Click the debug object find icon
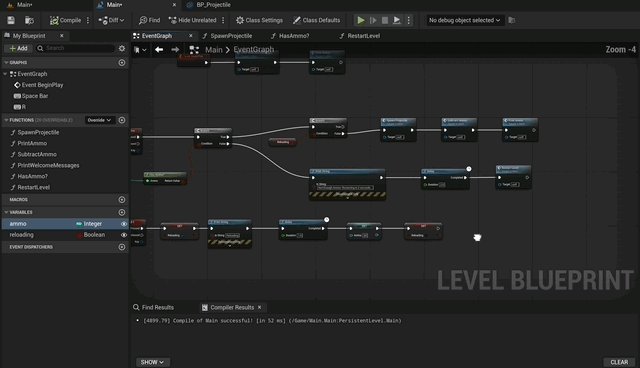 point(511,20)
